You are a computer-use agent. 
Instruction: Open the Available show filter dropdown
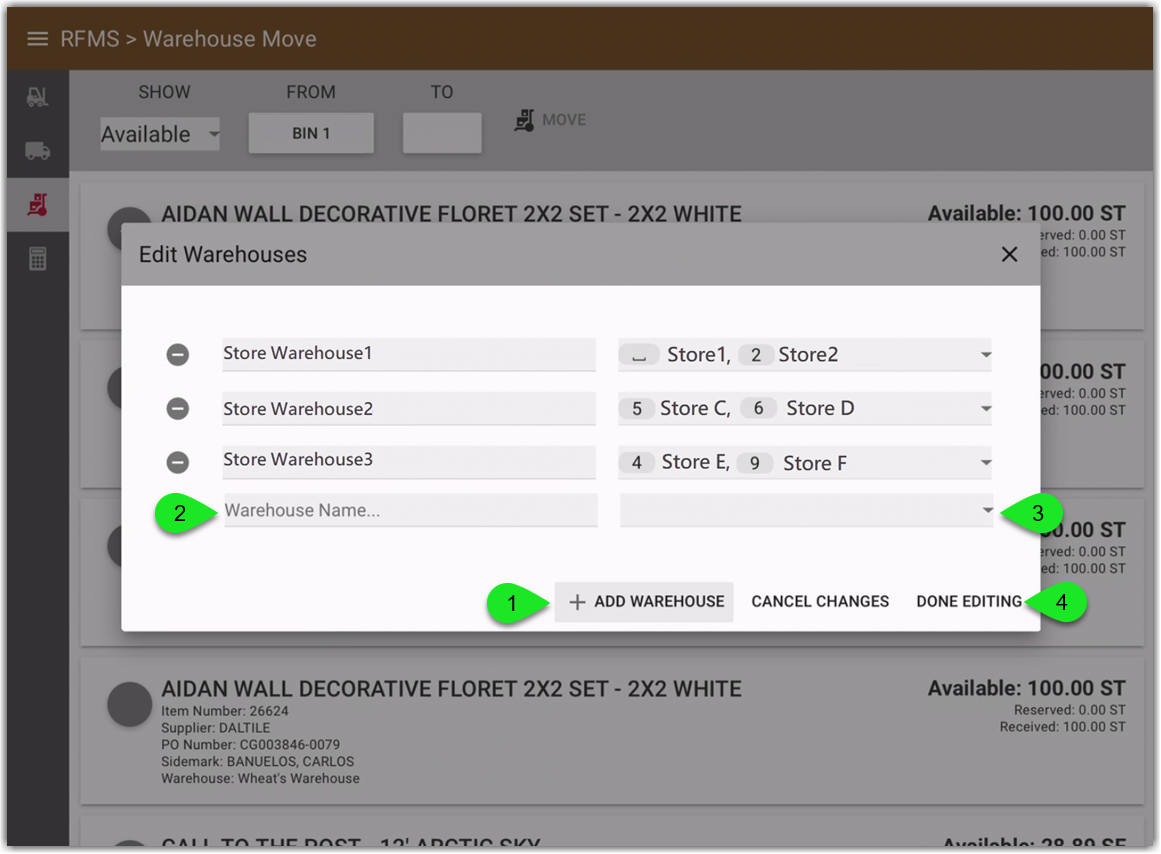point(159,133)
